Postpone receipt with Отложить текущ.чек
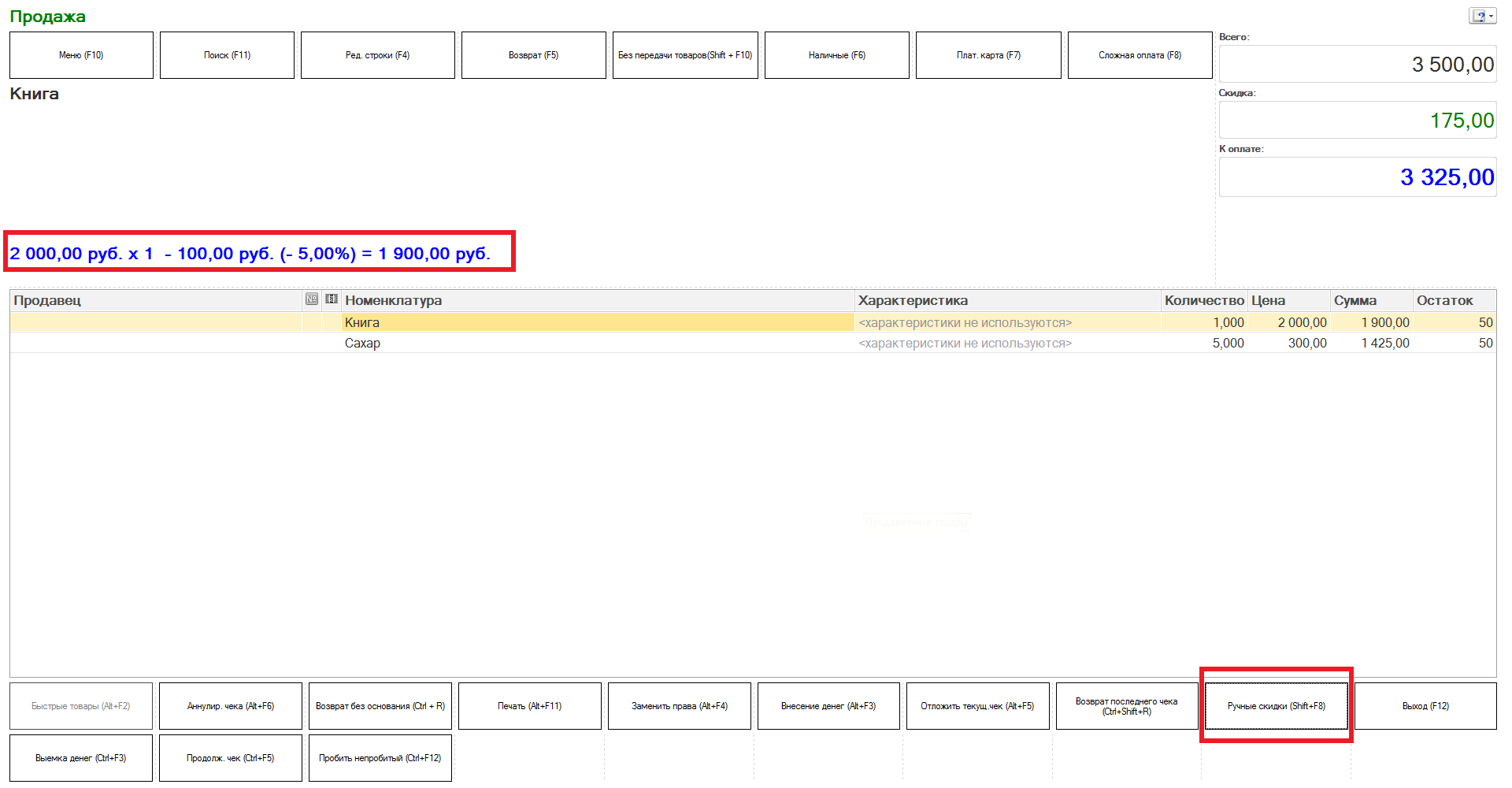Image resolution: width=1512 pixels, height=788 pixels. (x=977, y=706)
